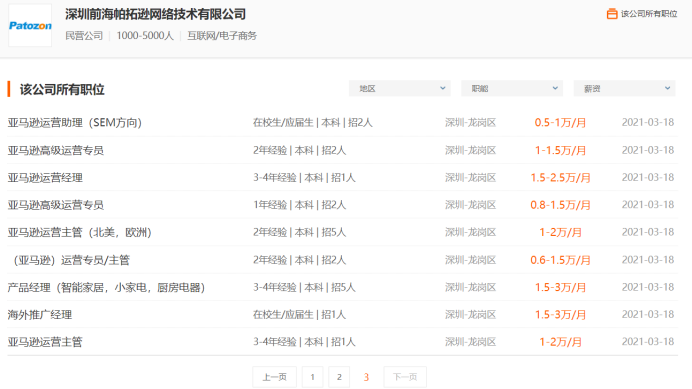Viewport: 692px width, 389px height.
Task: Open 该公司所有职位 link at top right
Action: pos(649,14)
